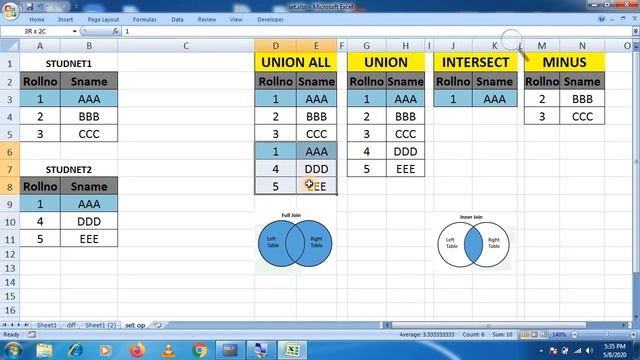640x360 pixels.
Task: Click the BBB cell in MINUS table
Action: coord(582,99)
